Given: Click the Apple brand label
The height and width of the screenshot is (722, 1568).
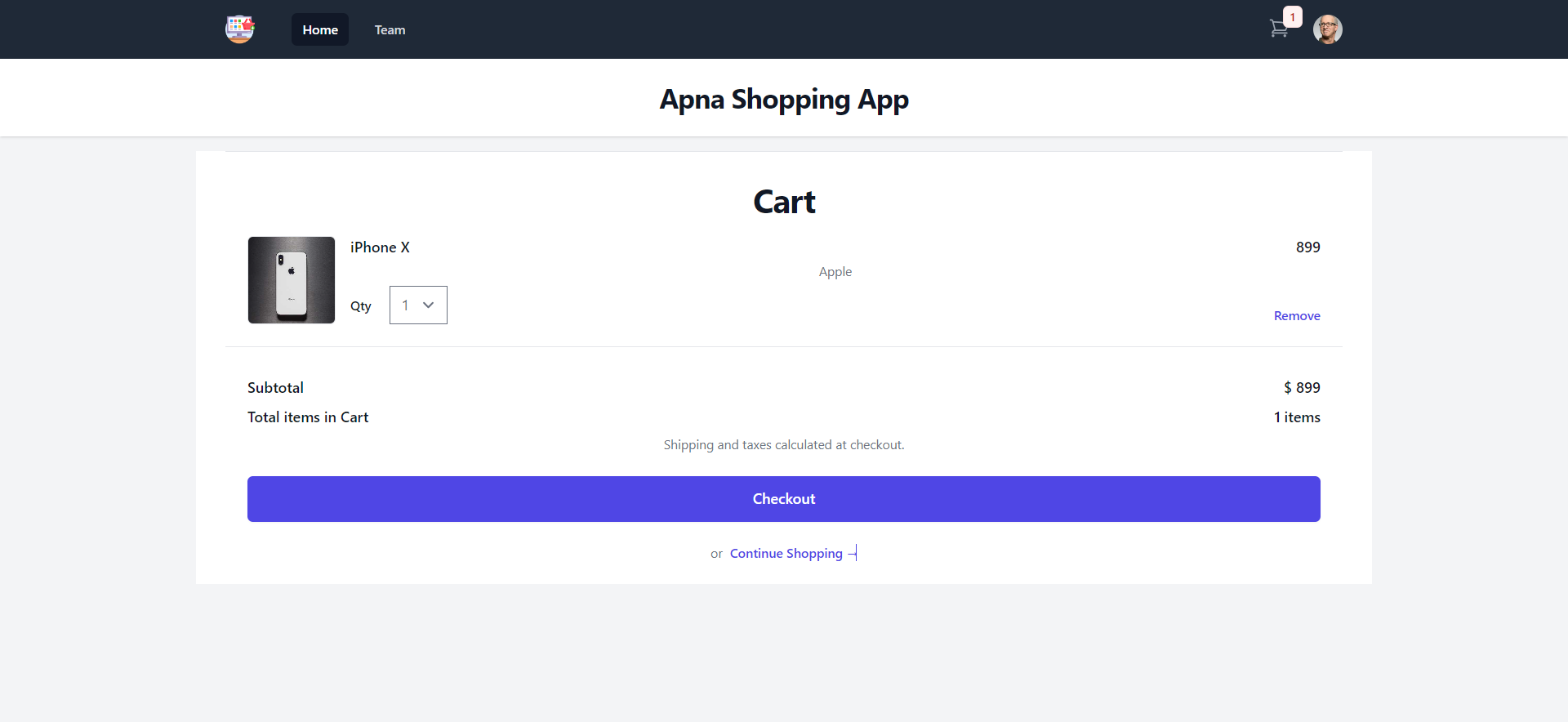Looking at the screenshot, I should tap(835, 272).
